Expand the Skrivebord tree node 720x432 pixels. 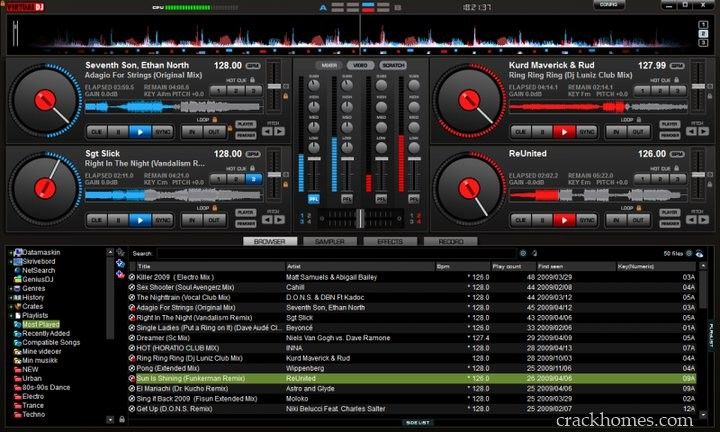point(11,262)
